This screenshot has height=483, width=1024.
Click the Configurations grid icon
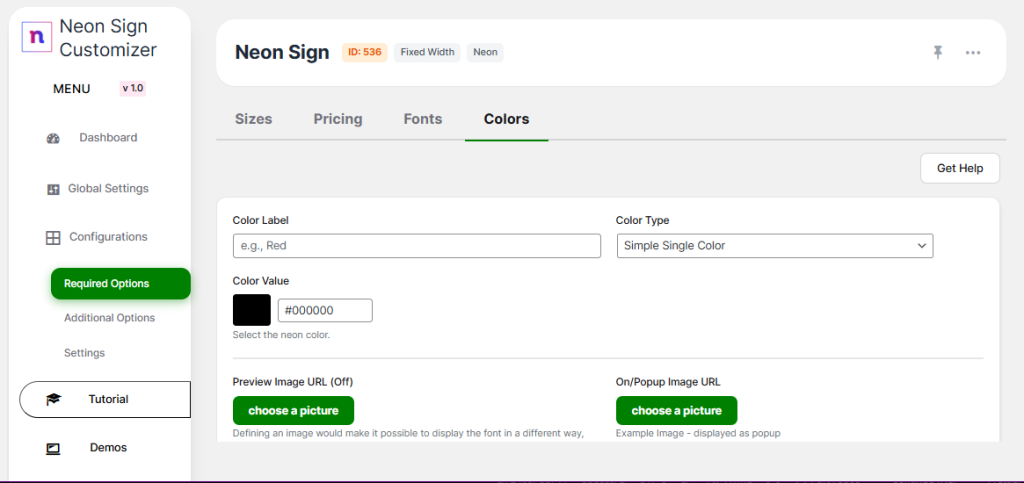(x=53, y=238)
